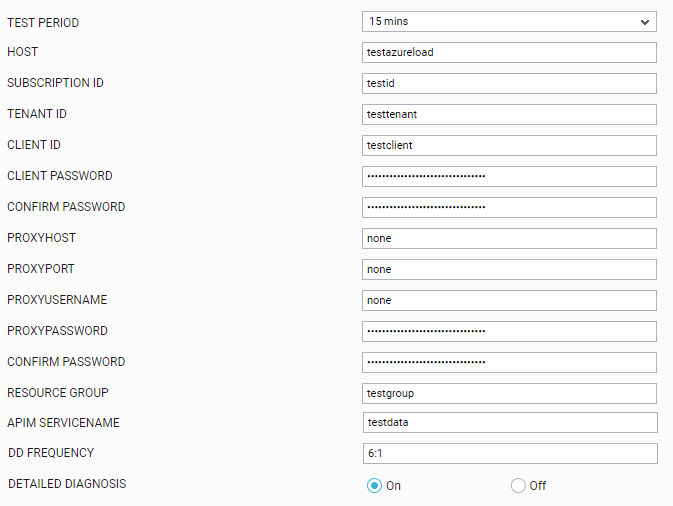Click the dropdown chevron arrow for 15 mins

pos(645,22)
